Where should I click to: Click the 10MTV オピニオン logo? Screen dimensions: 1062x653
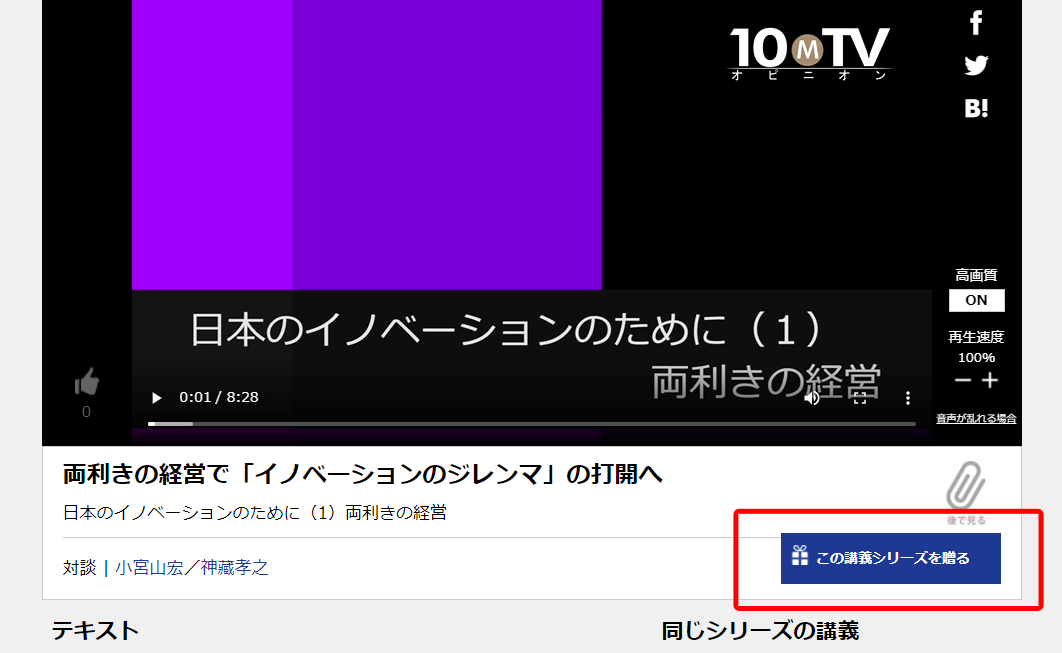coord(809,52)
